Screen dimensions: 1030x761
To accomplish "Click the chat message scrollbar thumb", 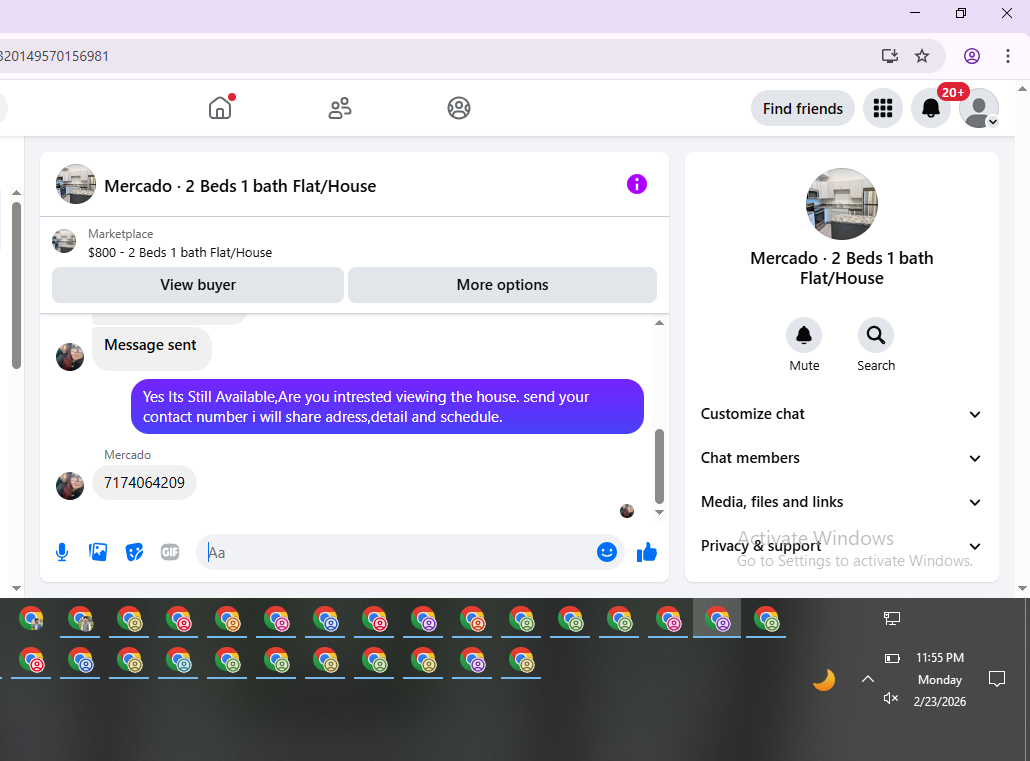I will (x=659, y=466).
